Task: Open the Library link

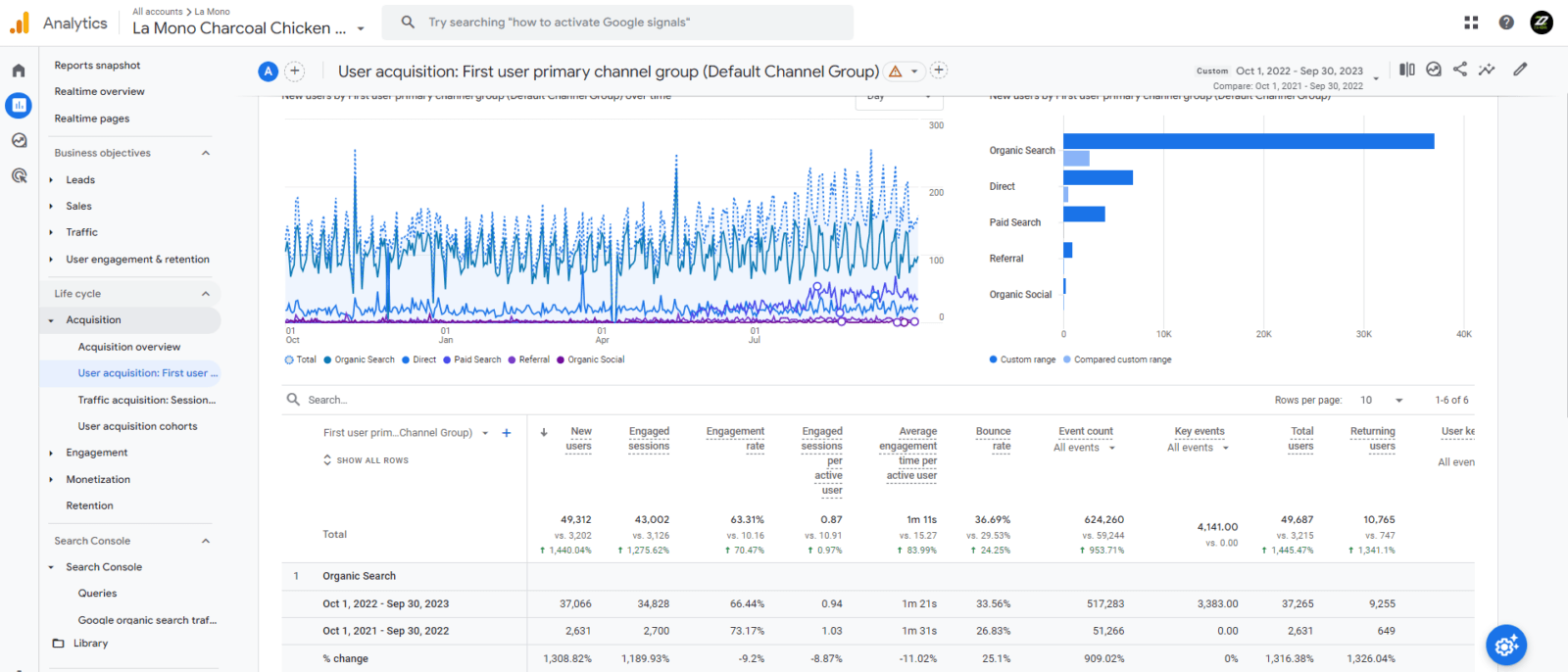Action: (90, 644)
